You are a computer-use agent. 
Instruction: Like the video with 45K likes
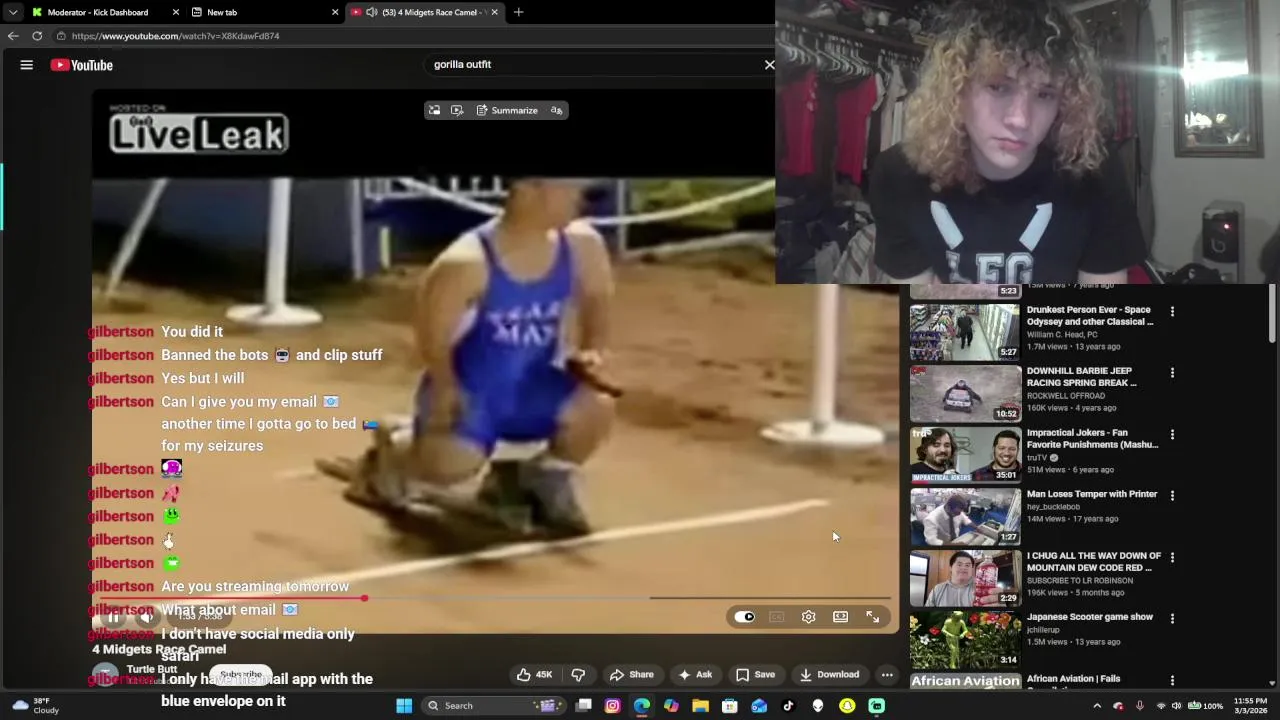[534, 675]
